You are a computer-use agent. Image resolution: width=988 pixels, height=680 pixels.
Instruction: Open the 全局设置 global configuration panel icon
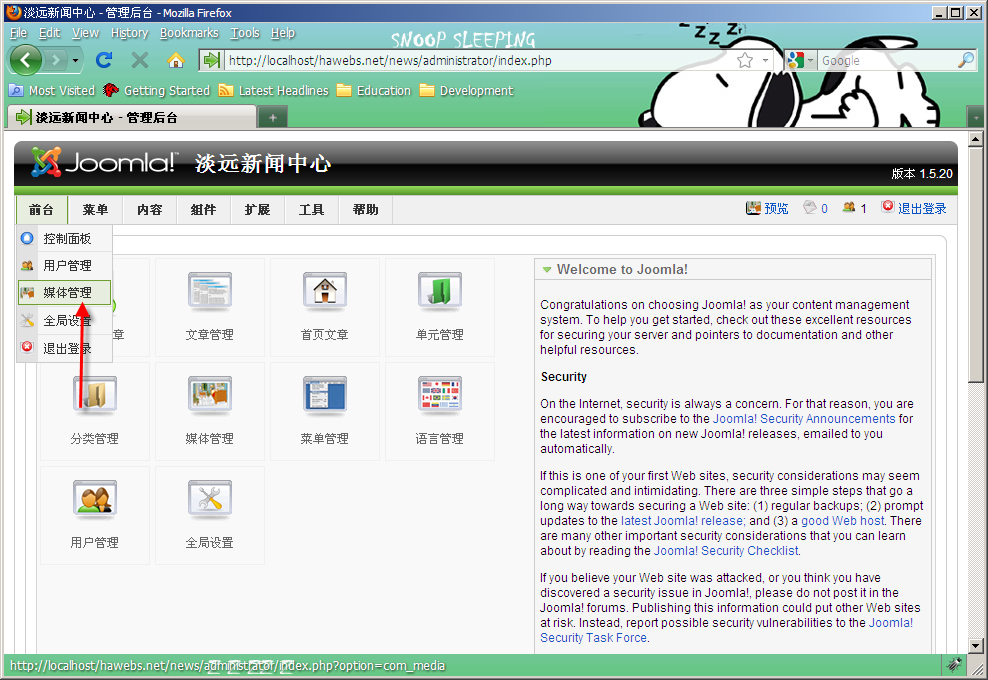pyautogui.click(x=209, y=511)
